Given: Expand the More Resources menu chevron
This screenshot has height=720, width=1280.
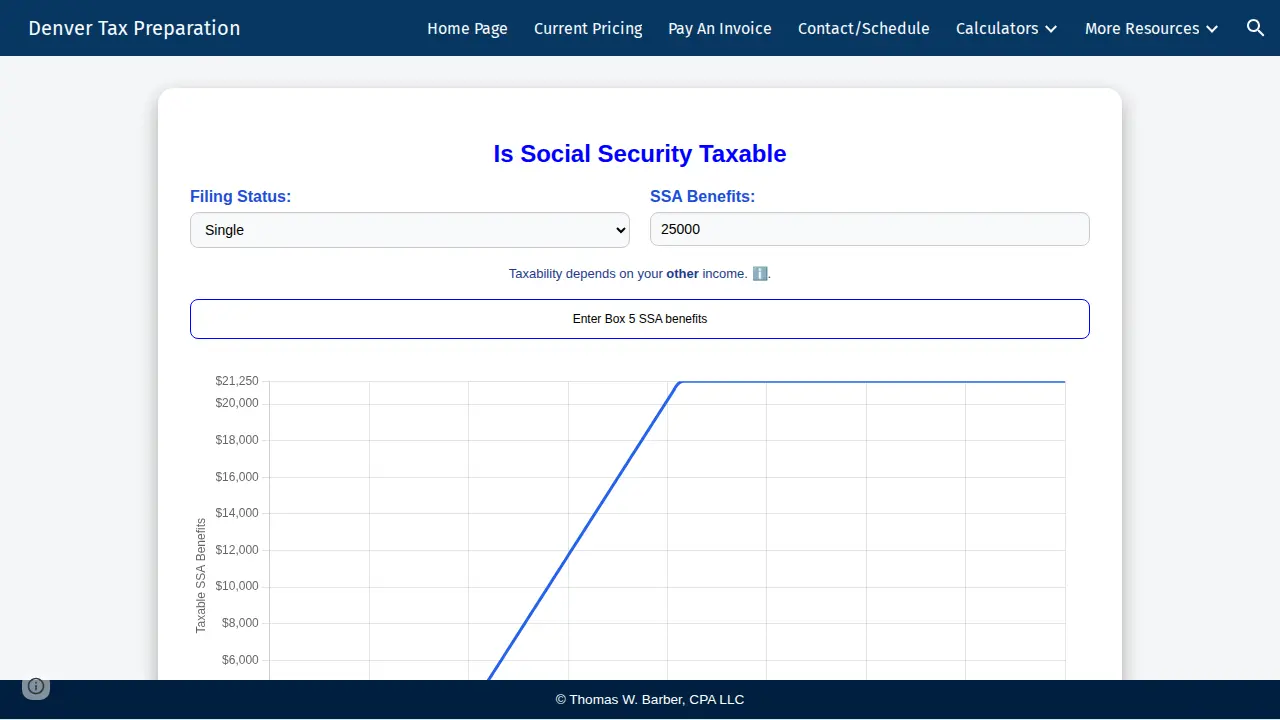Looking at the screenshot, I should [1212, 29].
